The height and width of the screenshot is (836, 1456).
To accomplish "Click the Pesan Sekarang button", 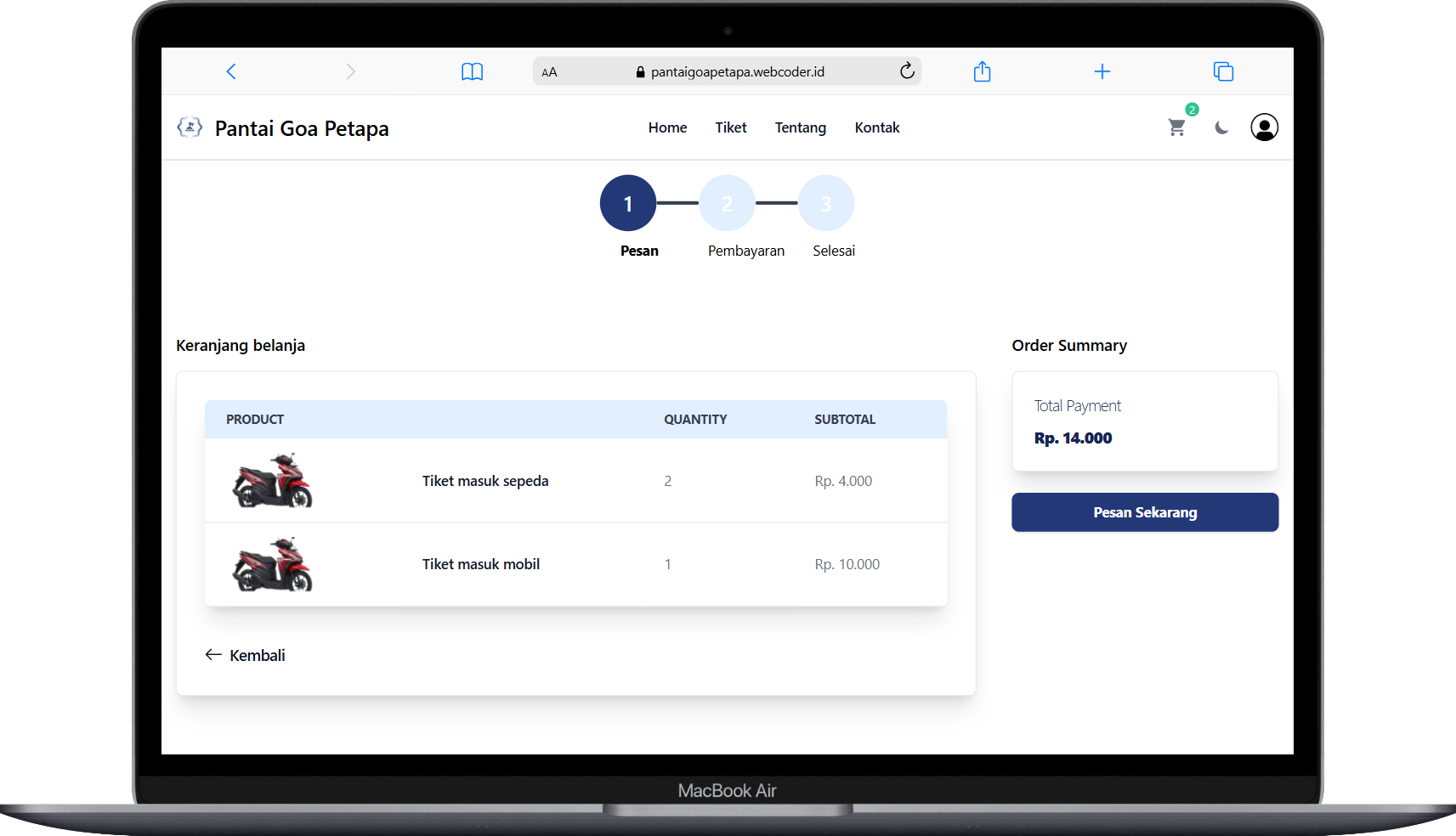I will point(1145,512).
